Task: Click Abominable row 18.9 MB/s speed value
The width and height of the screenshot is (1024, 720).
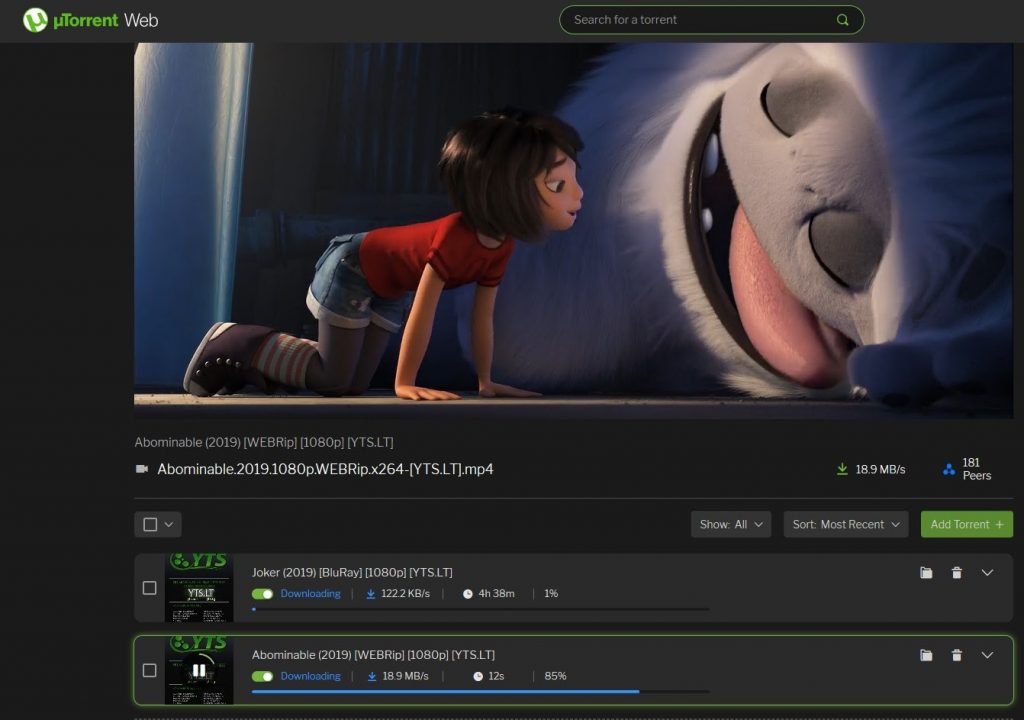Action: click(405, 676)
